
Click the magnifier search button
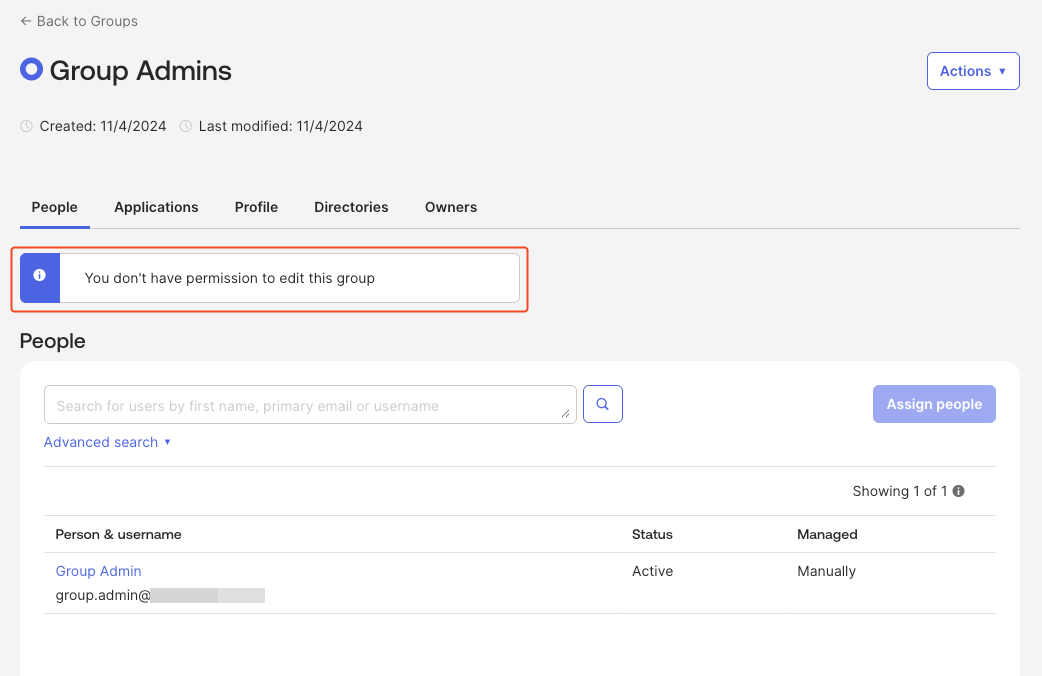pos(603,405)
